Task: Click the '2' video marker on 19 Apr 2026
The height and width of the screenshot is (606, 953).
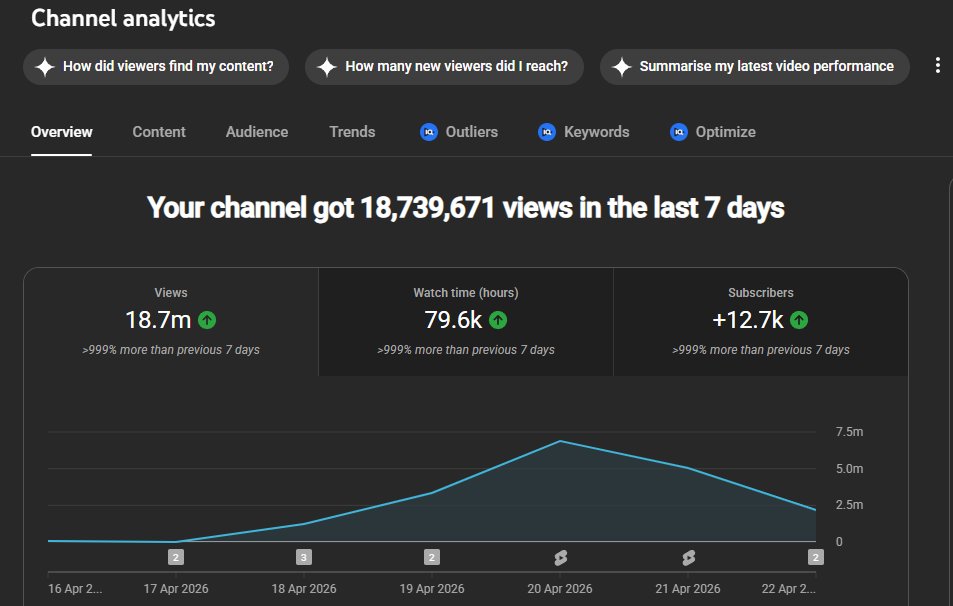Action: point(432,557)
